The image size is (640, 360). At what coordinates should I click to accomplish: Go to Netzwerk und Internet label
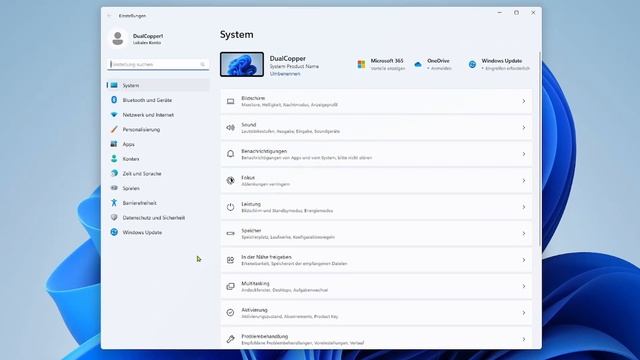148,115
